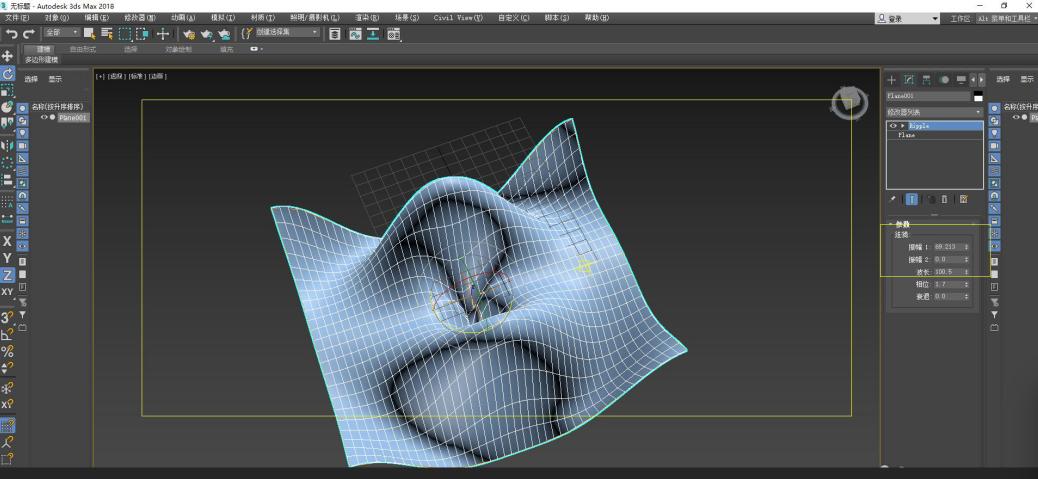Open the Select by Name dialog
This screenshot has width=1038, height=479.
[107, 34]
